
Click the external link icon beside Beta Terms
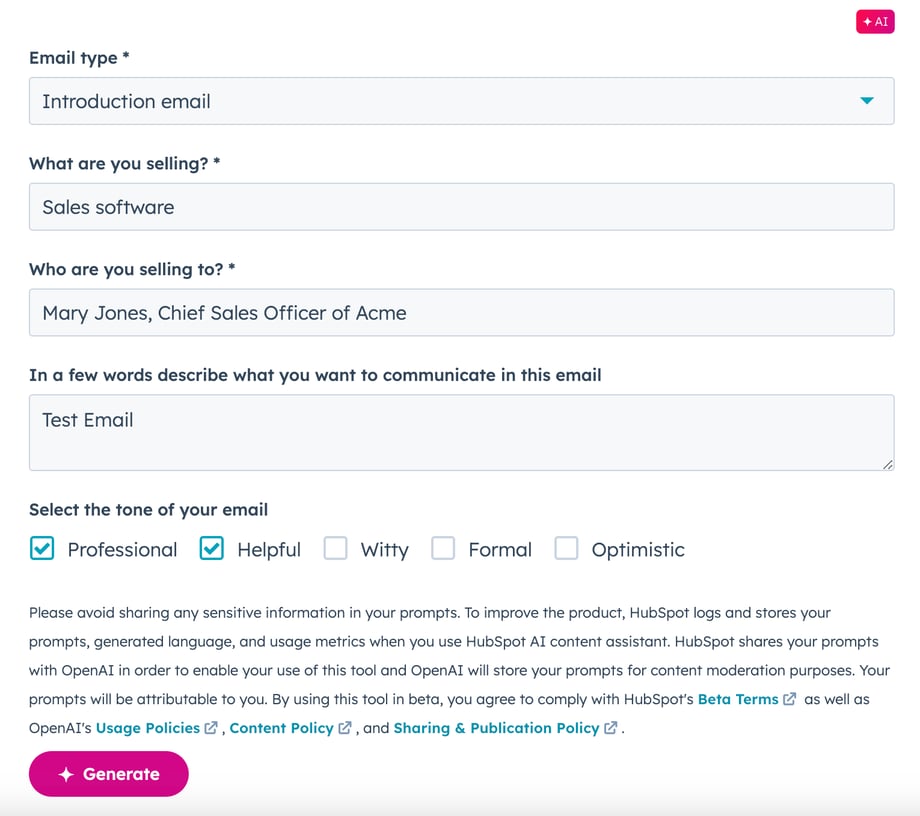(x=789, y=699)
